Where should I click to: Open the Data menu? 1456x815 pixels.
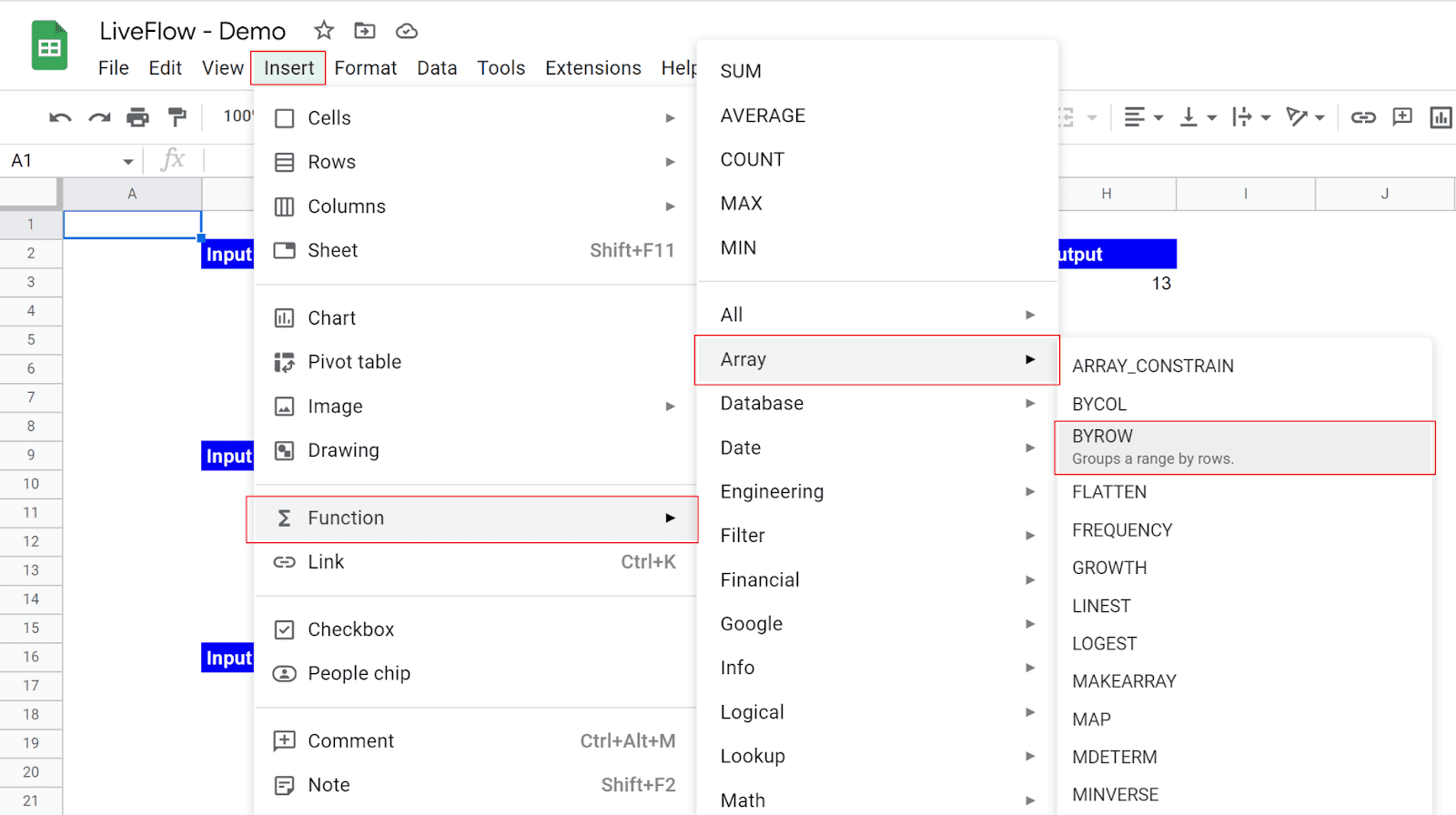tap(437, 68)
